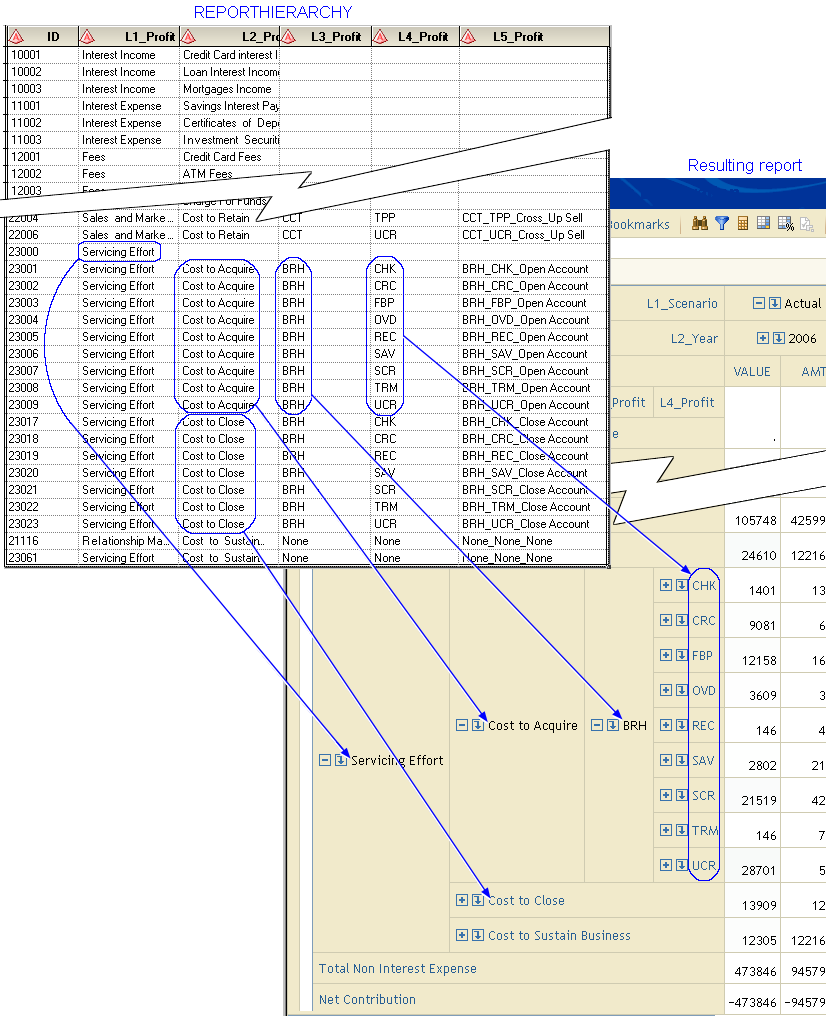Click the binoculars Find icon in the toolbar

700,224
